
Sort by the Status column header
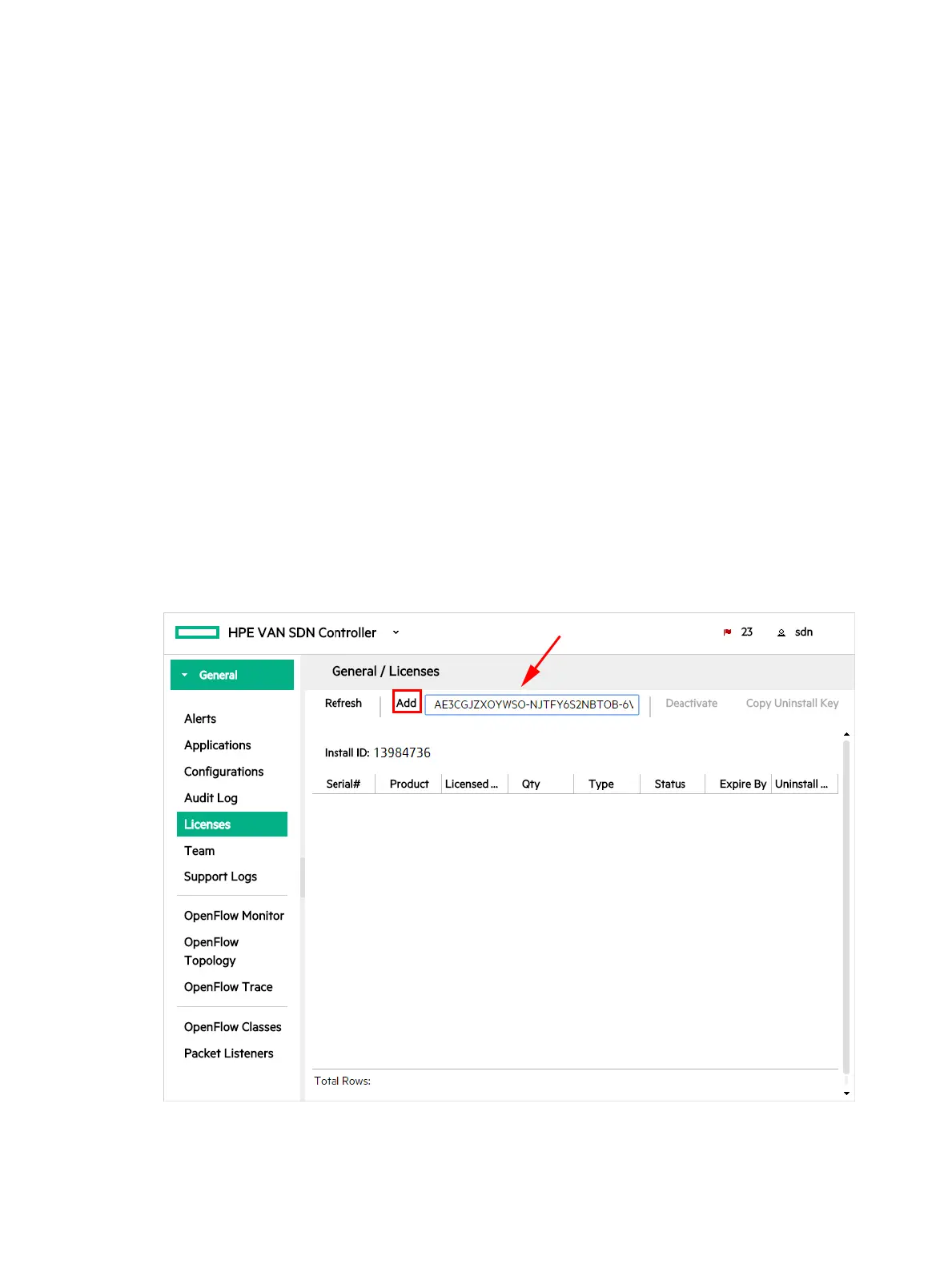click(672, 784)
